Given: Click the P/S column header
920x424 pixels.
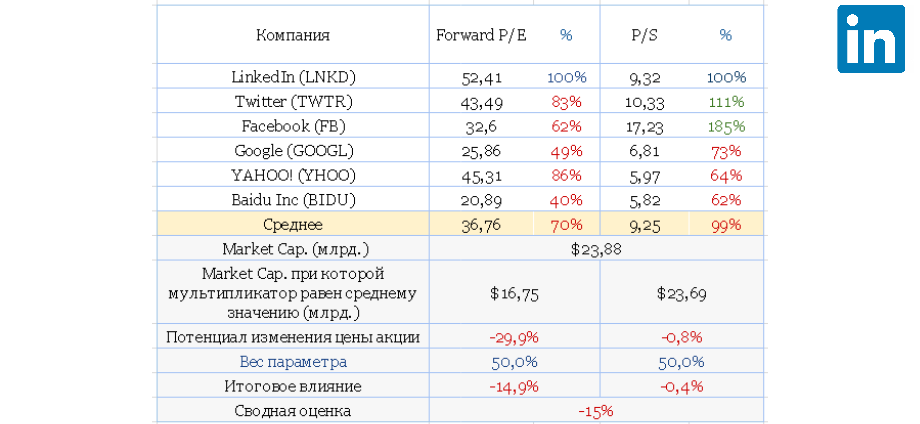Looking at the screenshot, I should tap(645, 35).
